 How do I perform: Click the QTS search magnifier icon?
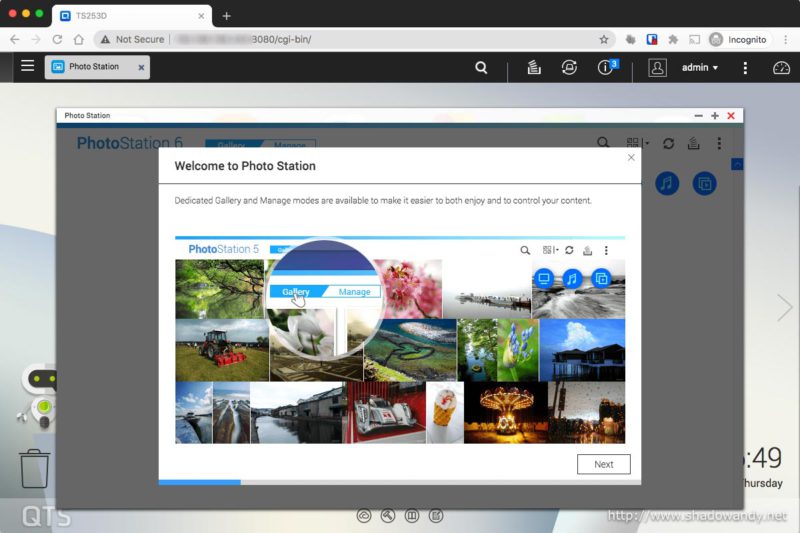481,68
